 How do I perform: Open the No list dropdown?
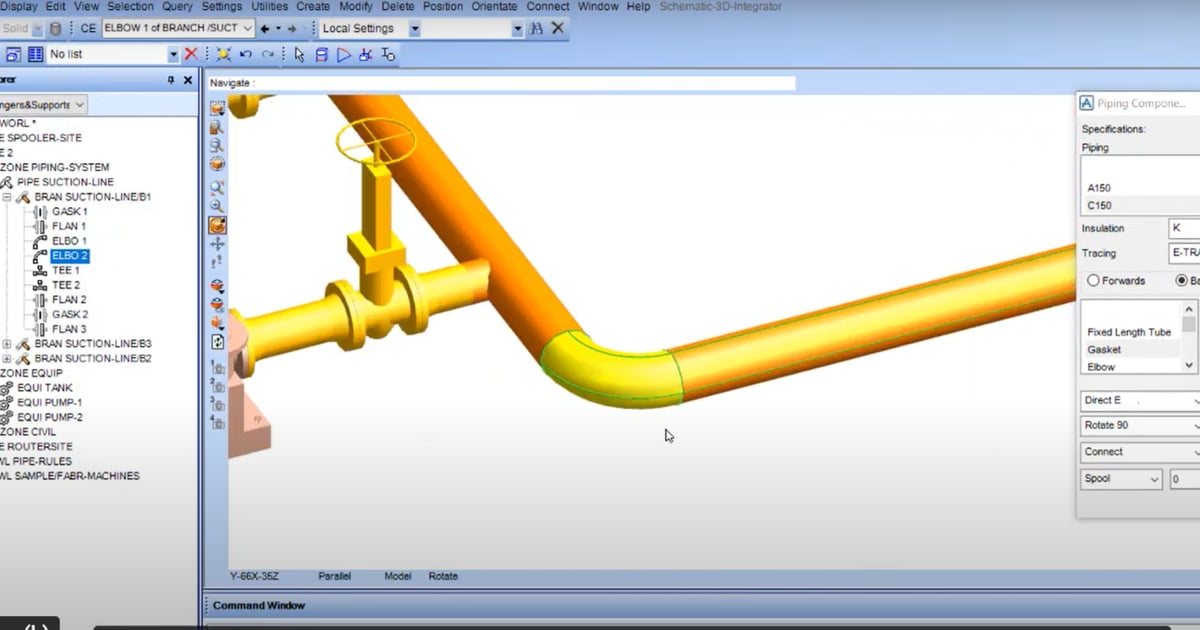click(x=172, y=53)
